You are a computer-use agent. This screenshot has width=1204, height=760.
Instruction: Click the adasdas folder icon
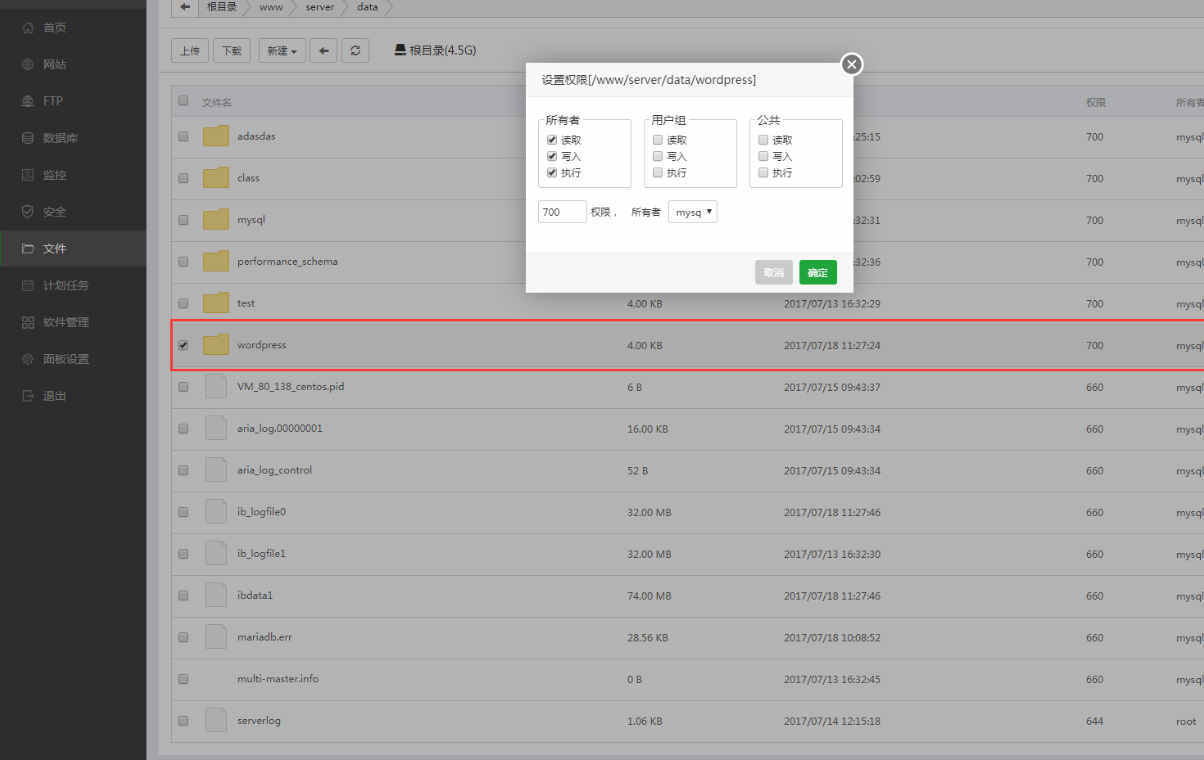pos(216,137)
